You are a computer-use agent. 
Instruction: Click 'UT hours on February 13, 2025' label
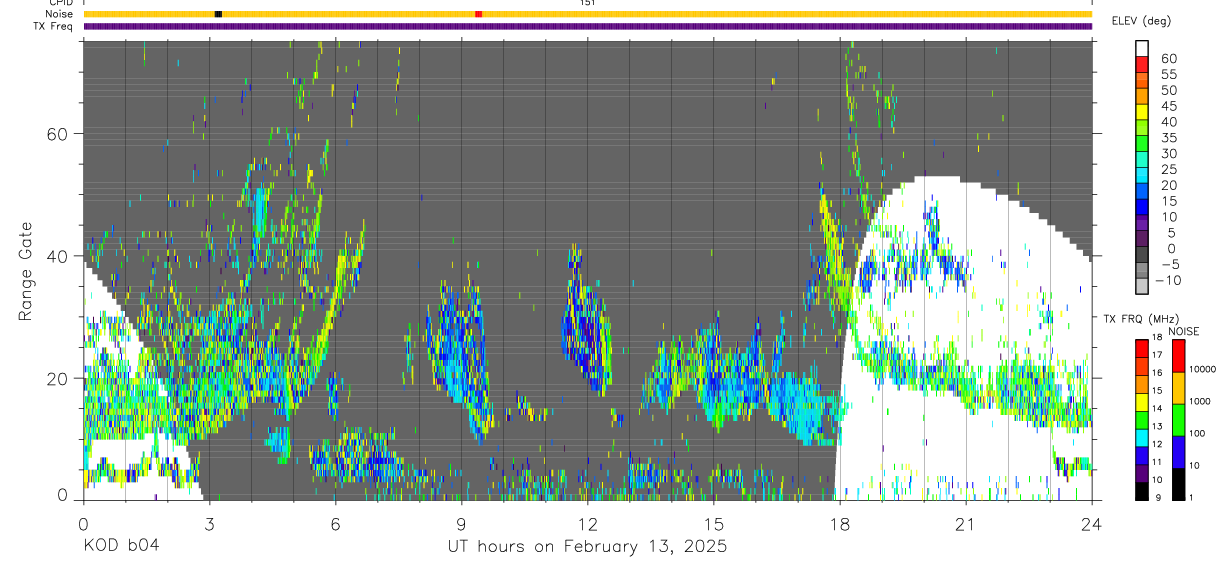click(586, 547)
